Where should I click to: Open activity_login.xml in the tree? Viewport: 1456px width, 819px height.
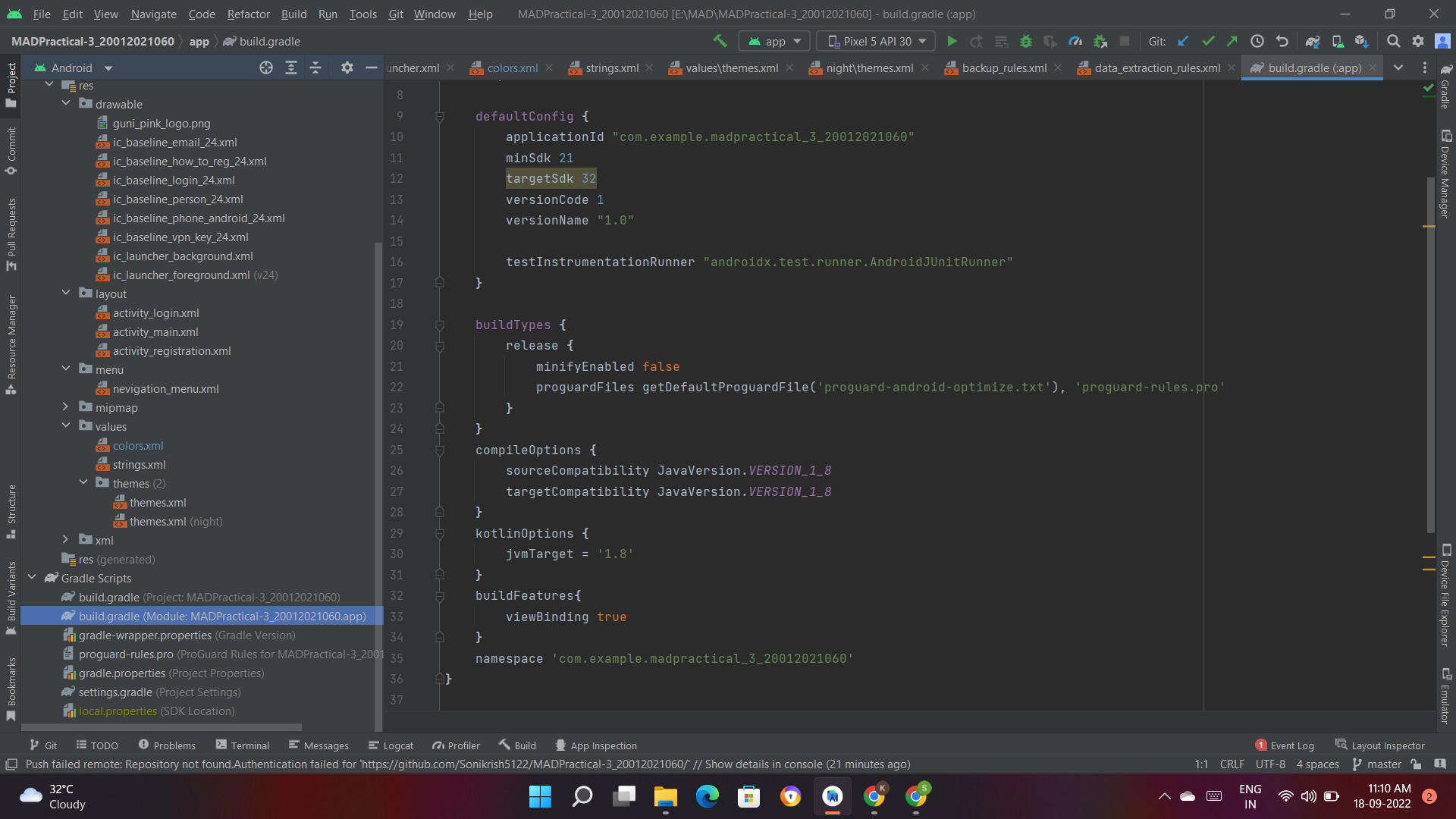tap(155, 312)
